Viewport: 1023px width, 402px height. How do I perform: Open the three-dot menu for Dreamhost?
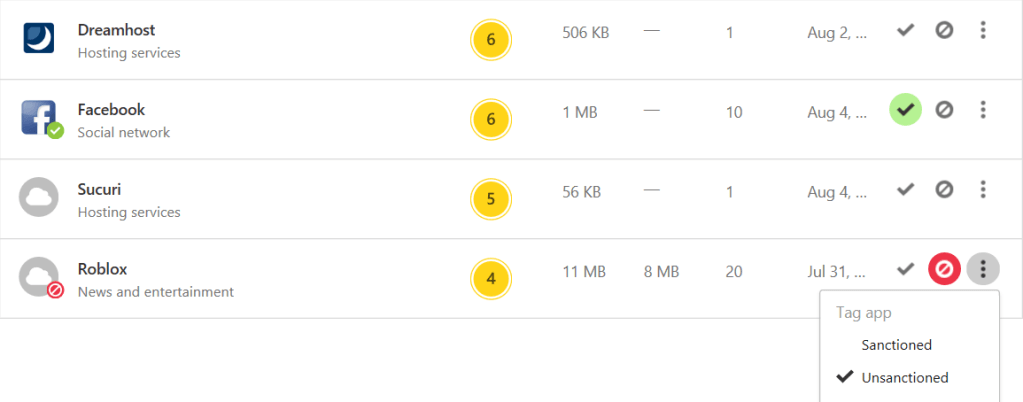(x=983, y=30)
